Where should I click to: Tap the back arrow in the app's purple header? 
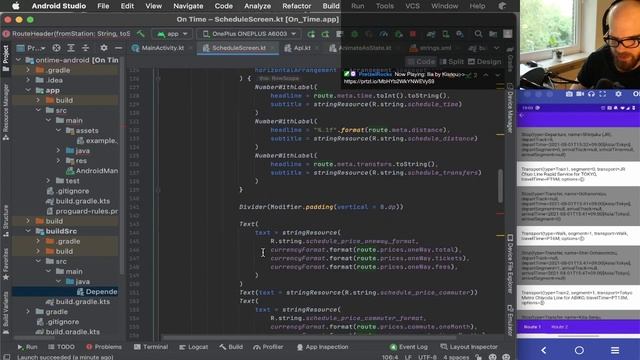tap(522, 116)
